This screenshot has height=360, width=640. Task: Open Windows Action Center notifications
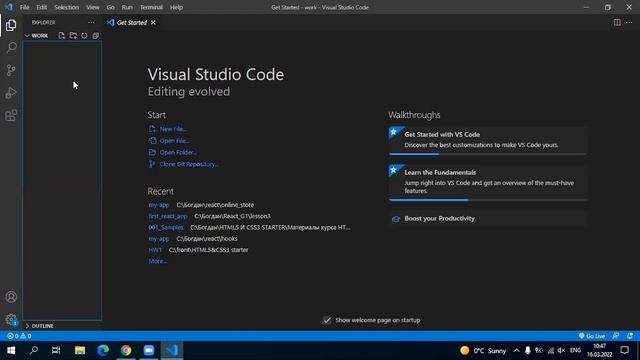coord(624,350)
